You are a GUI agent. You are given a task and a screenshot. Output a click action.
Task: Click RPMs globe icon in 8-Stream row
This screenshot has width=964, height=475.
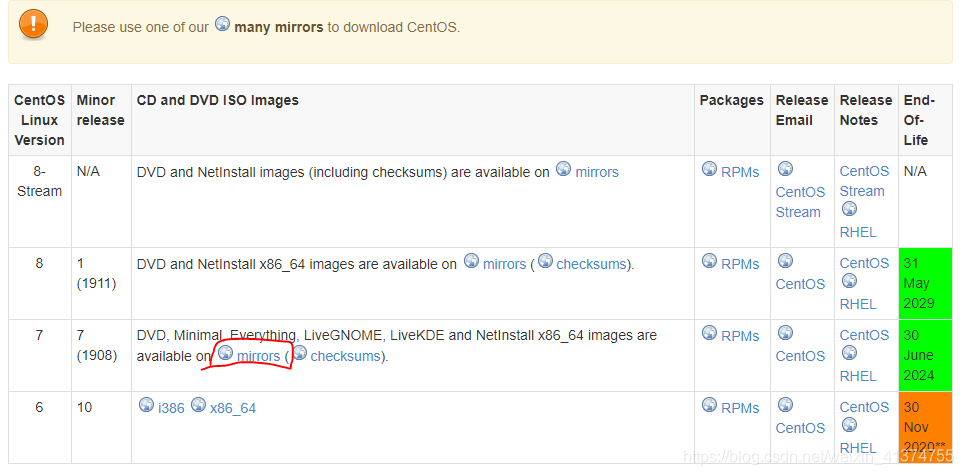tap(709, 168)
